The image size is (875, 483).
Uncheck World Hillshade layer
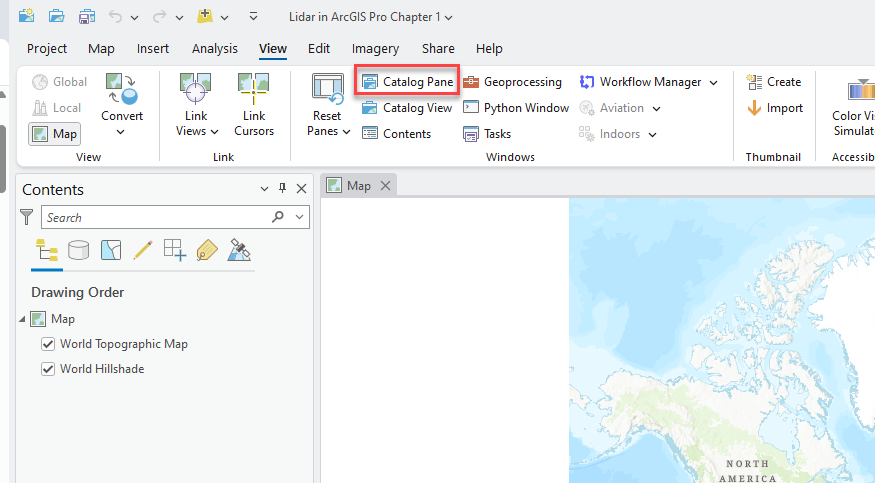pyautogui.click(x=48, y=369)
